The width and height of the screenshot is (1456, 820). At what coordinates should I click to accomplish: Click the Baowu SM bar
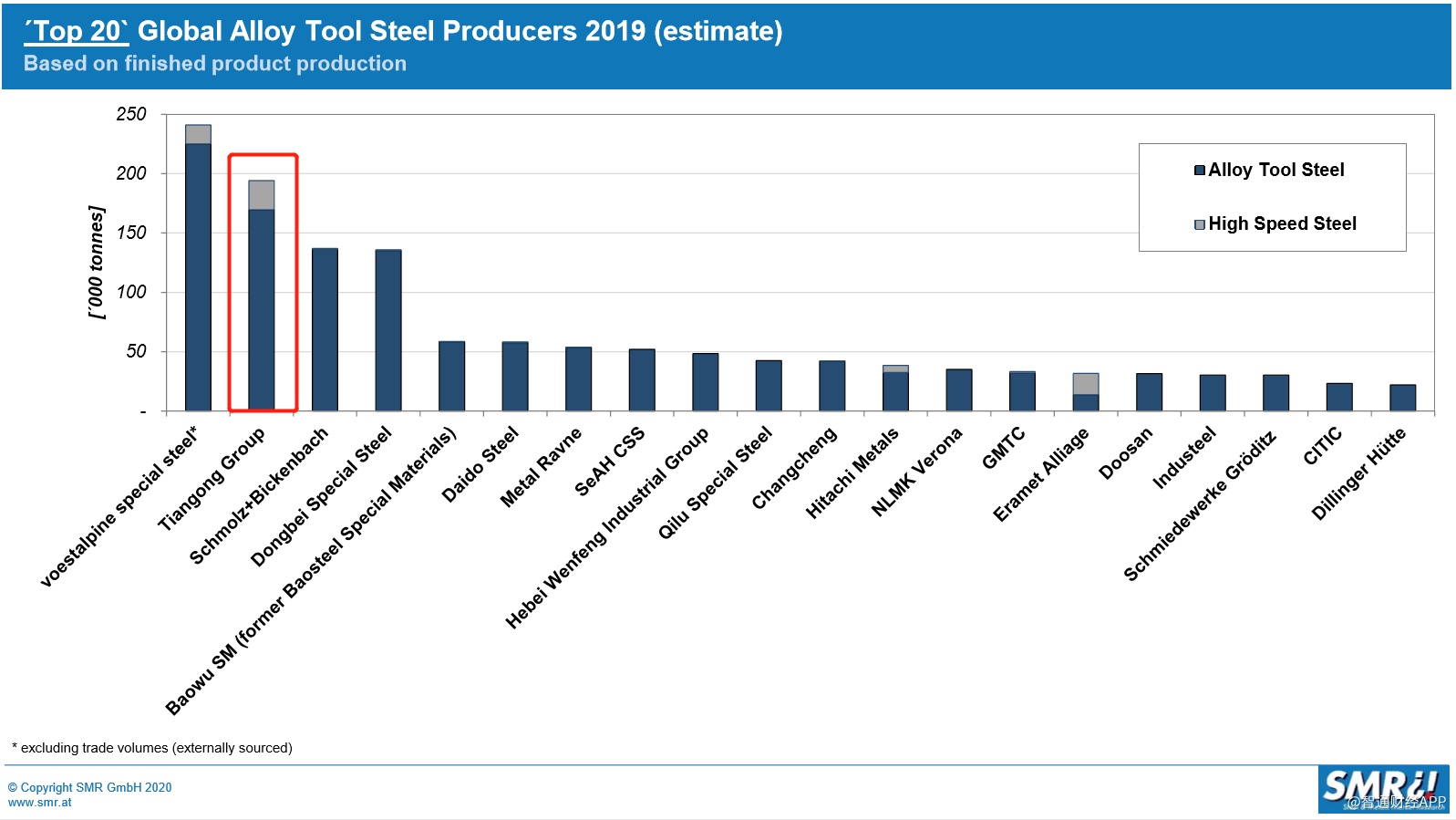tap(451, 376)
